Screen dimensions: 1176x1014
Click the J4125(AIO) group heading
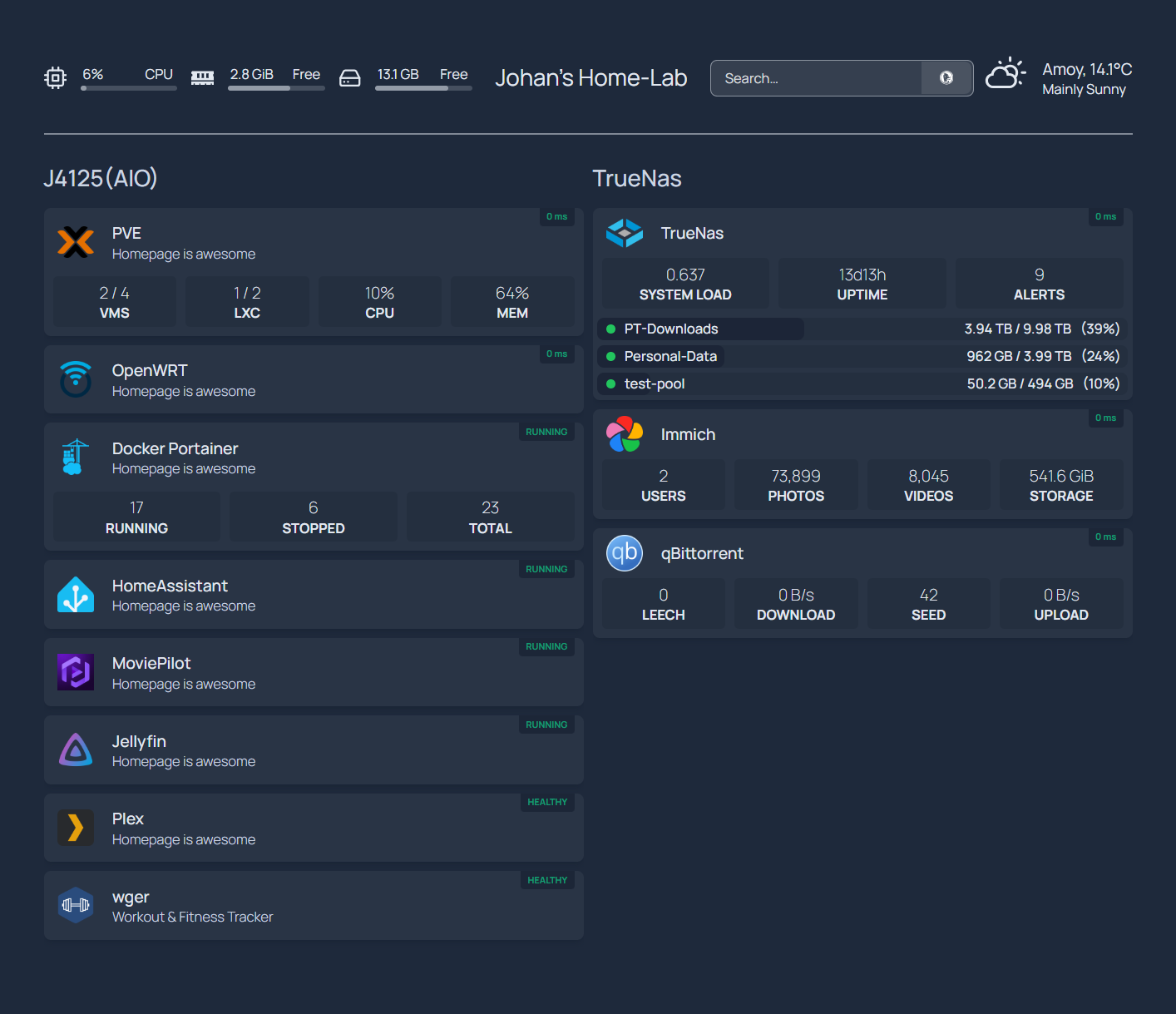click(x=101, y=178)
